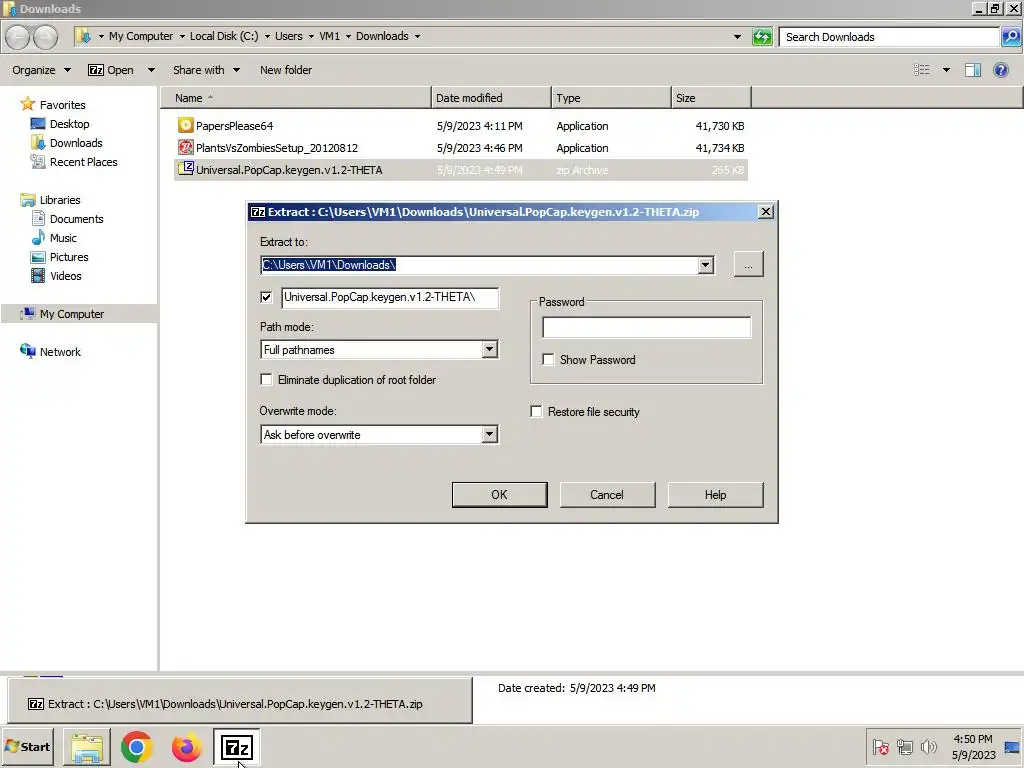Click the PlantsVsZombiesSetup file icon
The image size is (1024, 768).
click(x=185, y=148)
